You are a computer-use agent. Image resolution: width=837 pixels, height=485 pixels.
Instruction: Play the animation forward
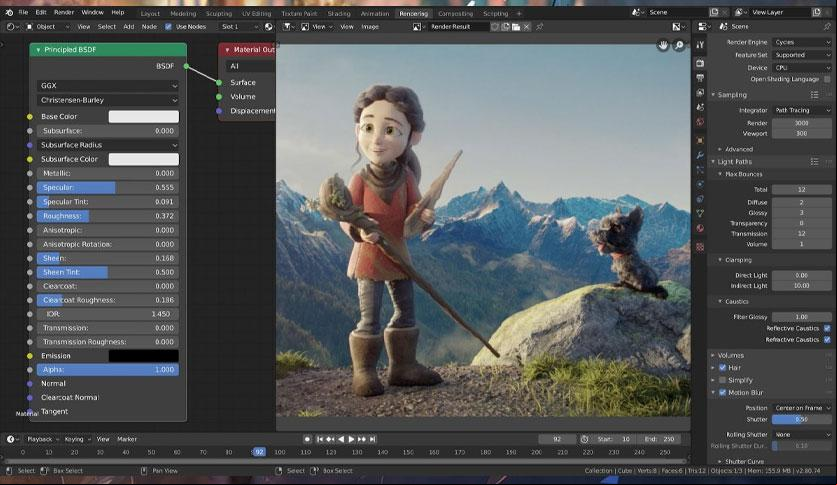point(351,439)
